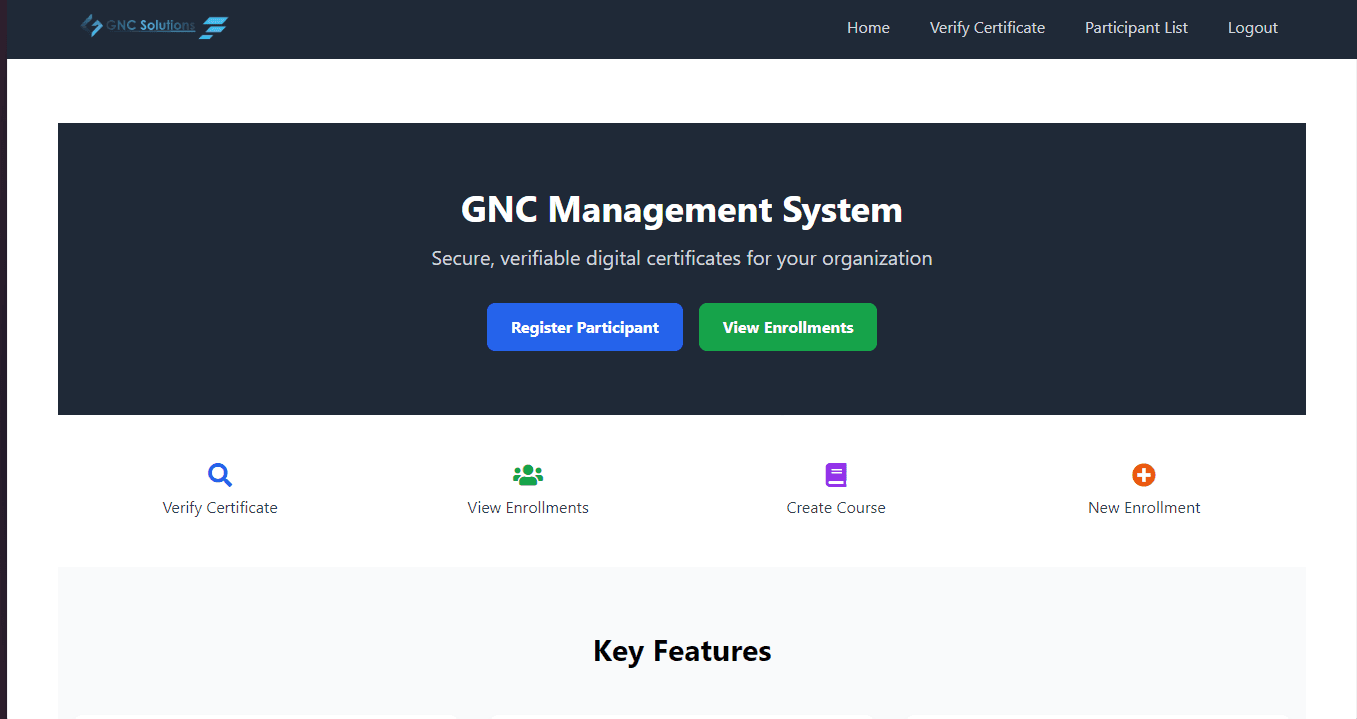This screenshot has height=719, width=1357.
Task: Click the Key Features section heading
Action: coord(682,651)
